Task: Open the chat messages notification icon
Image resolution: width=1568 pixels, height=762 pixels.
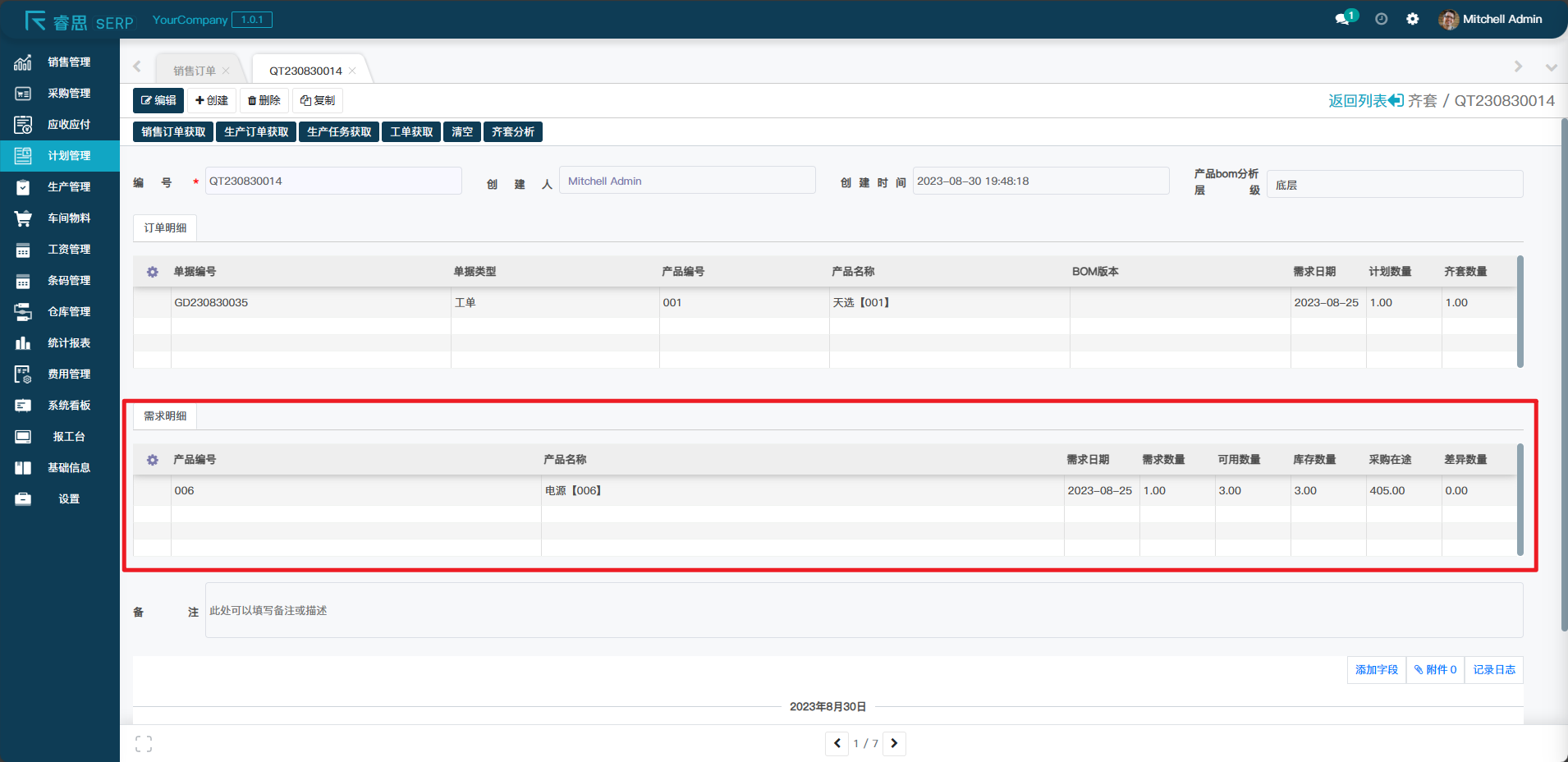Action: click(x=1343, y=19)
